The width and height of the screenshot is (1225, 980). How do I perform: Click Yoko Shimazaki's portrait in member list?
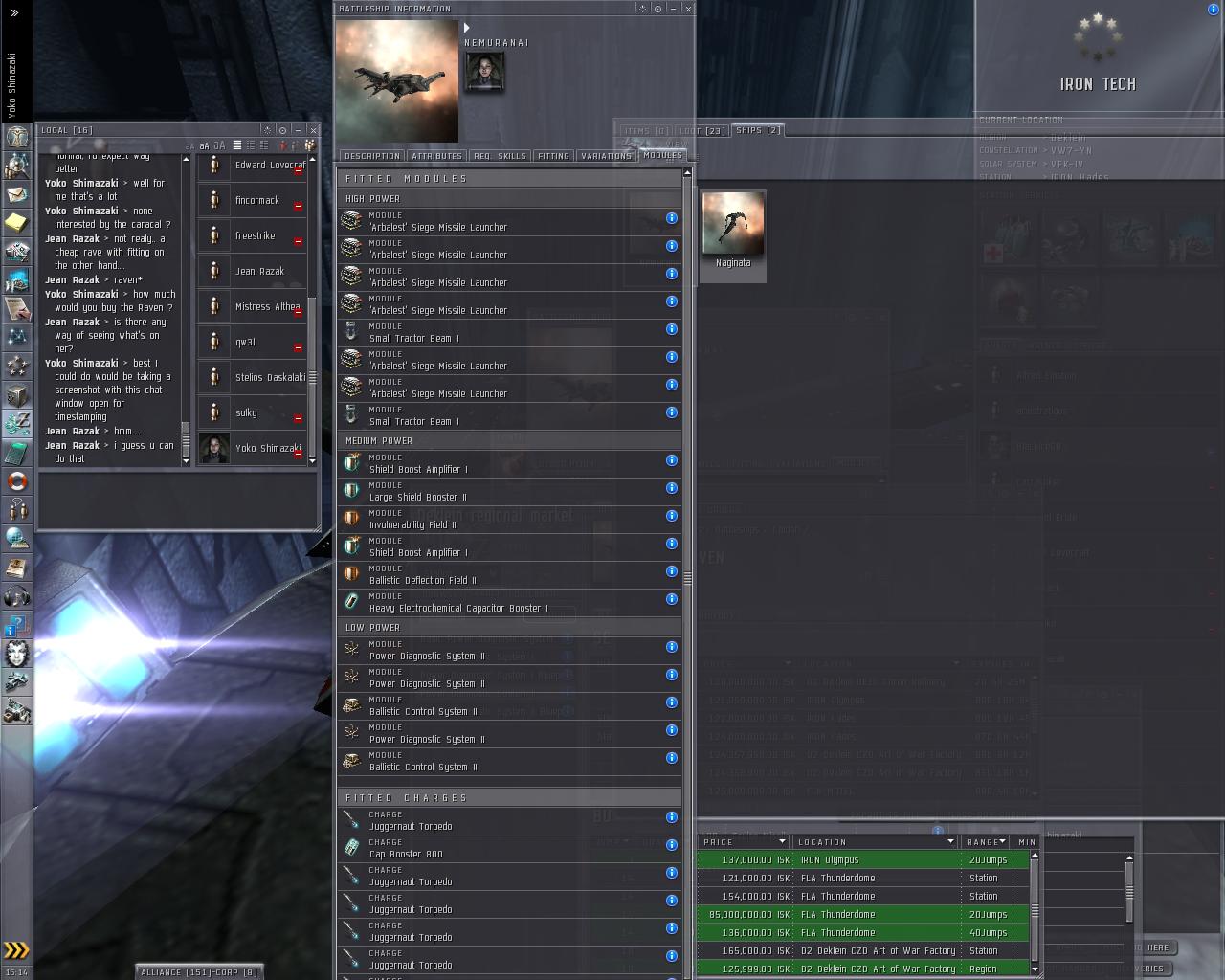coord(214,449)
